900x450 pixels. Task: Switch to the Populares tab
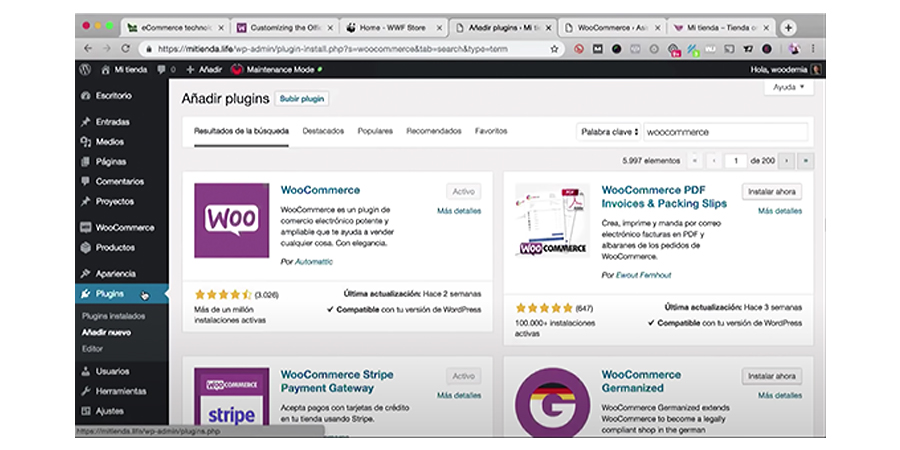pyautogui.click(x=375, y=131)
